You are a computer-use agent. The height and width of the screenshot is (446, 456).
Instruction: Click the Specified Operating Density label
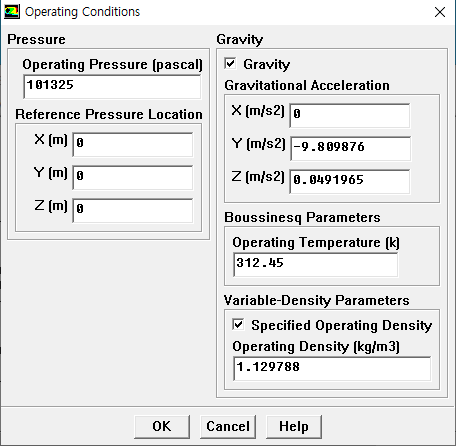[x=342, y=325]
